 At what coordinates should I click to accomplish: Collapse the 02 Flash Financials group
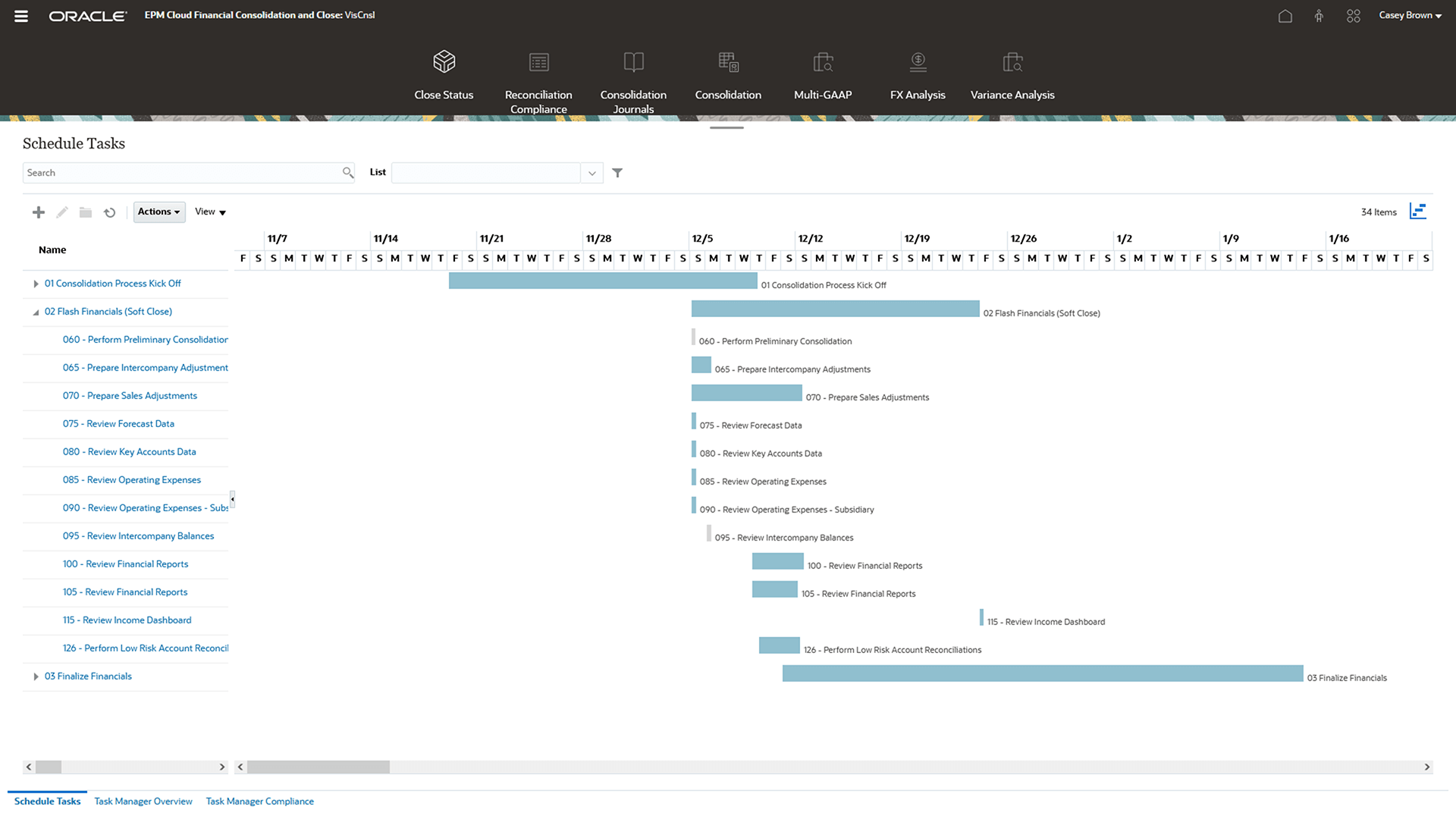click(x=36, y=312)
